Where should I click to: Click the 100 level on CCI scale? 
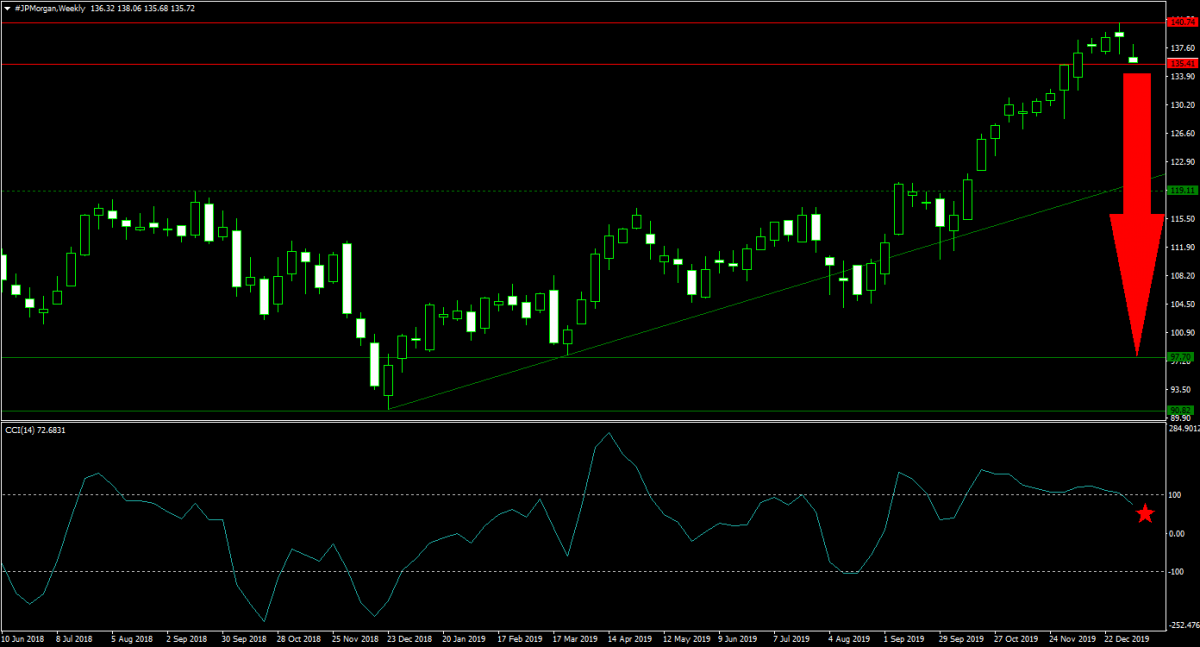coord(1177,494)
